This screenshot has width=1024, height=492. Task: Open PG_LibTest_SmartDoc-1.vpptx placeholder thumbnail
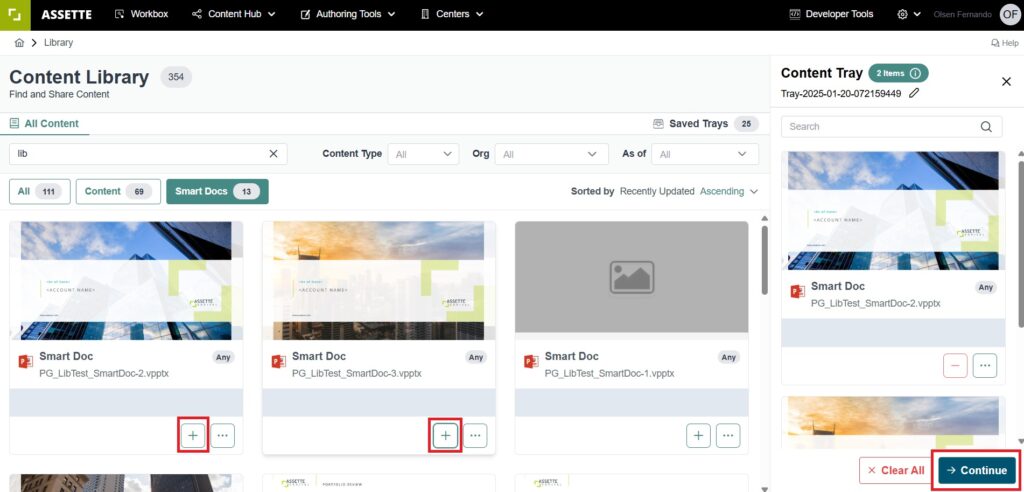point(632,277)
